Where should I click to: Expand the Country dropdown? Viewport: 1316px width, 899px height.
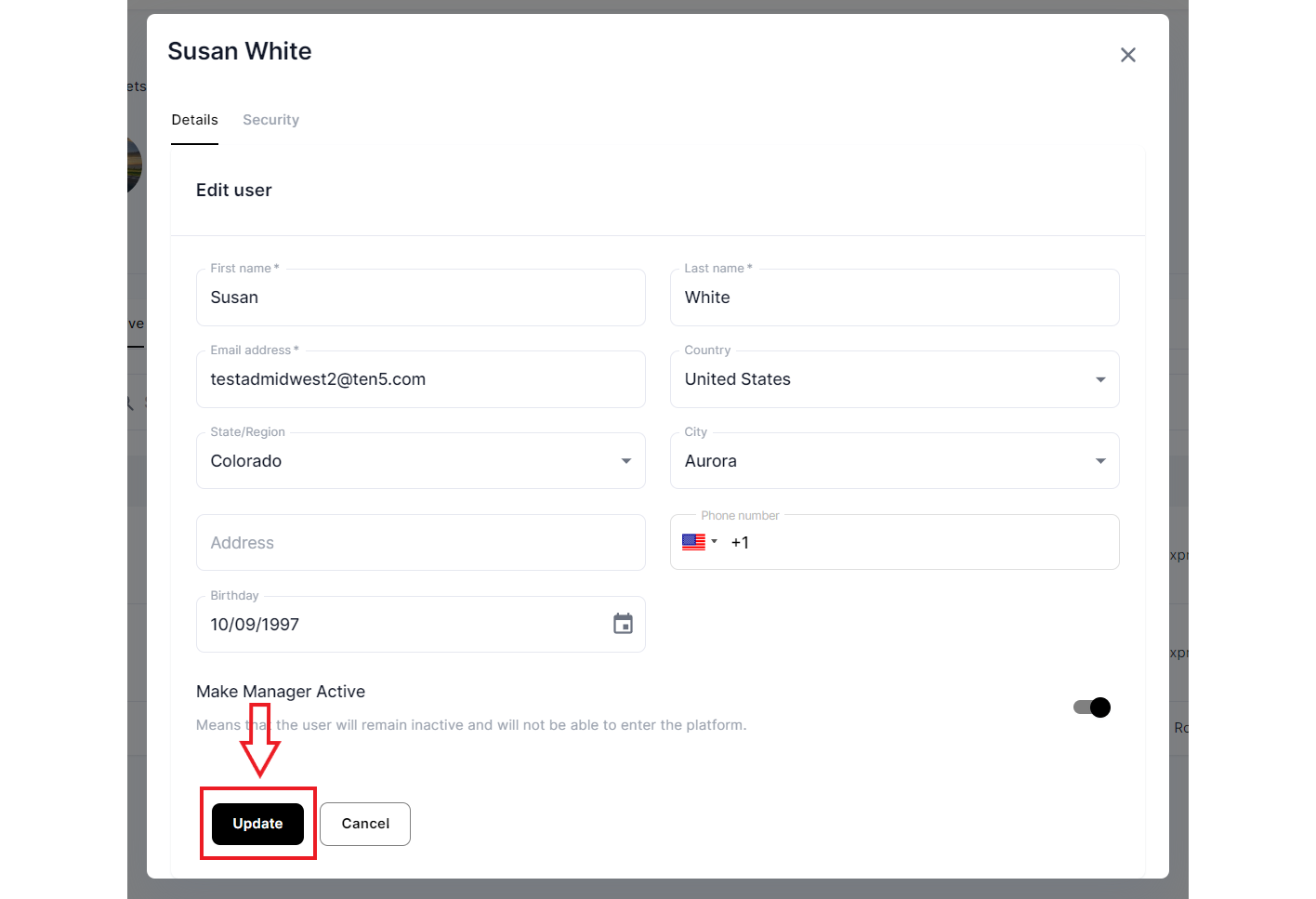tap(1099, 379)
